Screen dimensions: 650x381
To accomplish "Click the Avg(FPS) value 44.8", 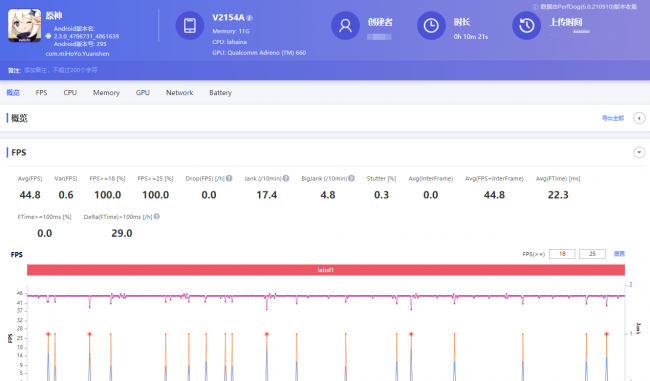I will coord(30,195).
